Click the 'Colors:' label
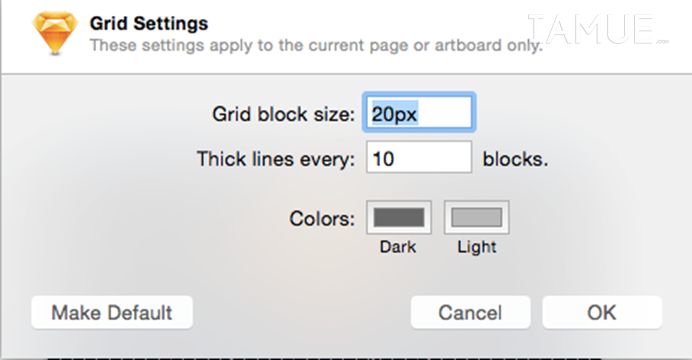The height and width of the screenshot is (360, 692). click(322, 218)
